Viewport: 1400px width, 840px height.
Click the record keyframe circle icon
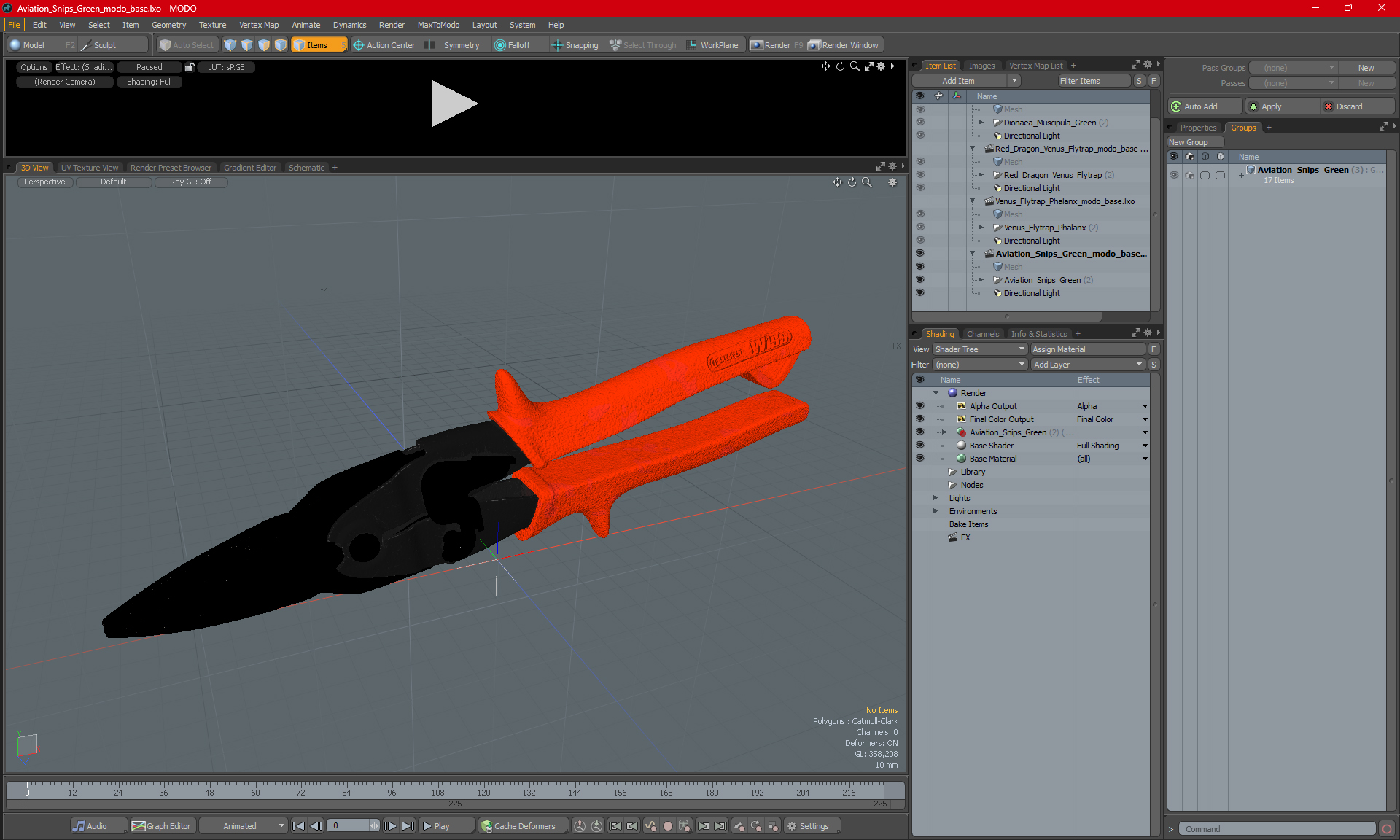[x=667, y=826]
